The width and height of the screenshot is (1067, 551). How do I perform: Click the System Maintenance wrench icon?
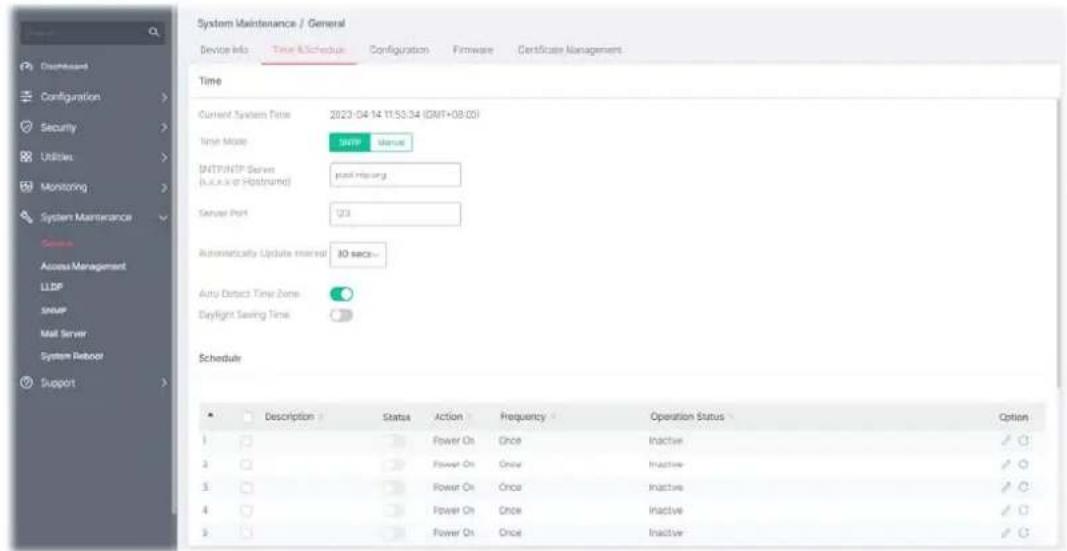pos(27,217)
